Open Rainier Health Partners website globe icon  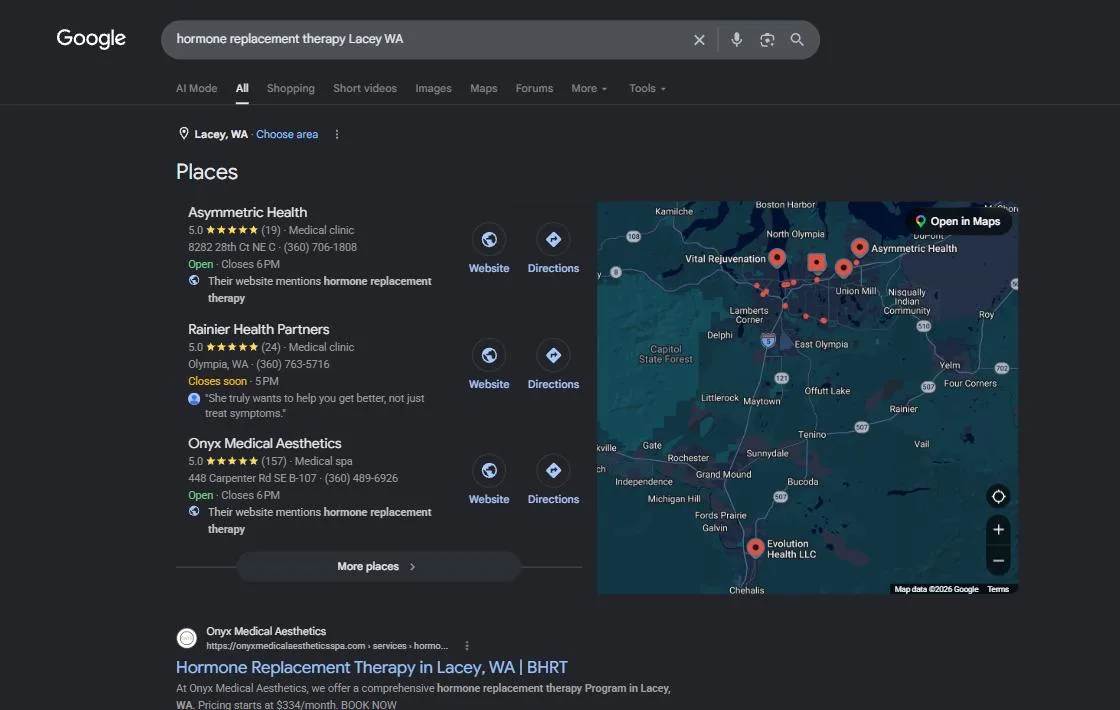tap(489, 355)
